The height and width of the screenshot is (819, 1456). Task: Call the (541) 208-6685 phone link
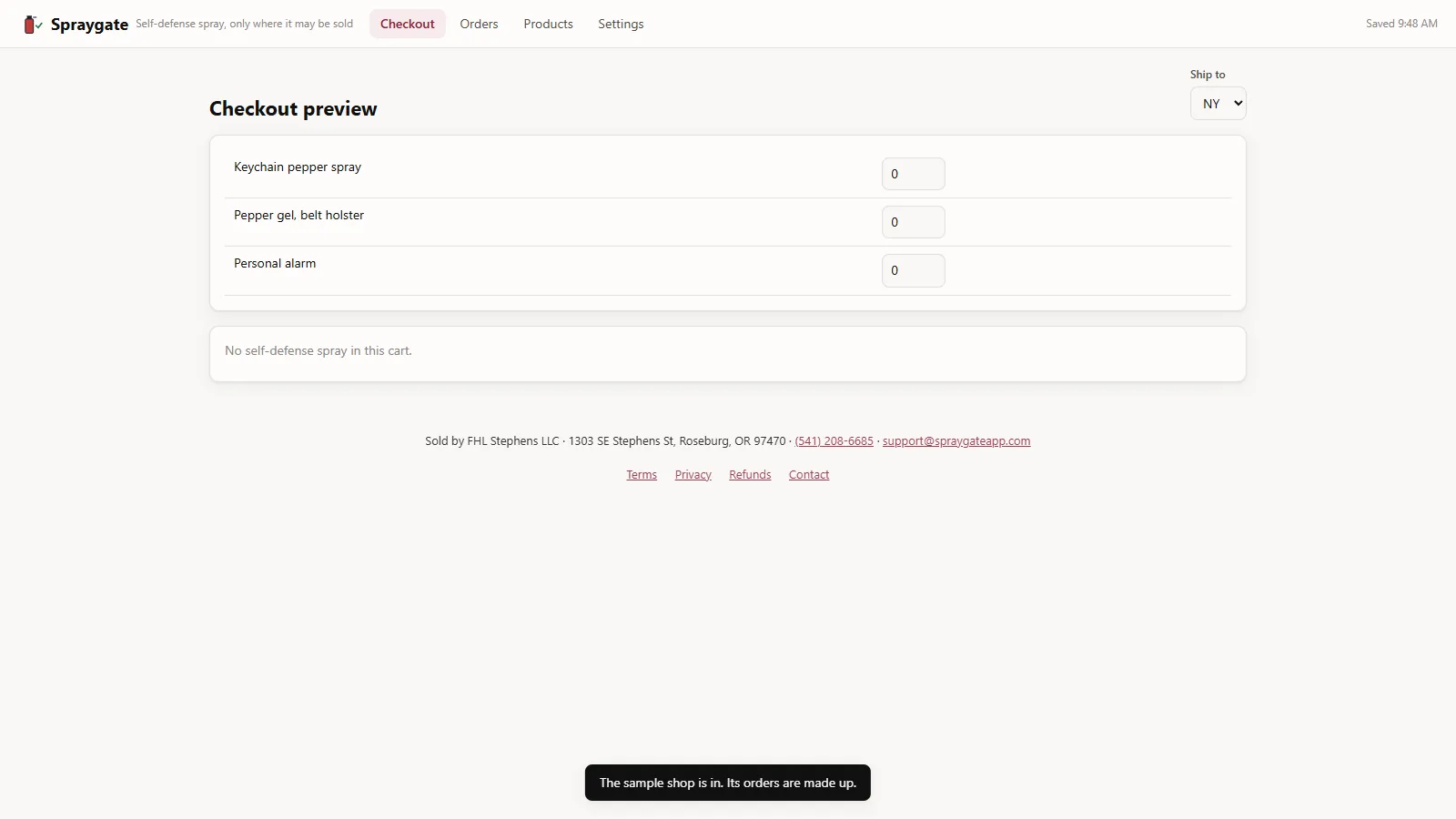click(x=834, y=441)
